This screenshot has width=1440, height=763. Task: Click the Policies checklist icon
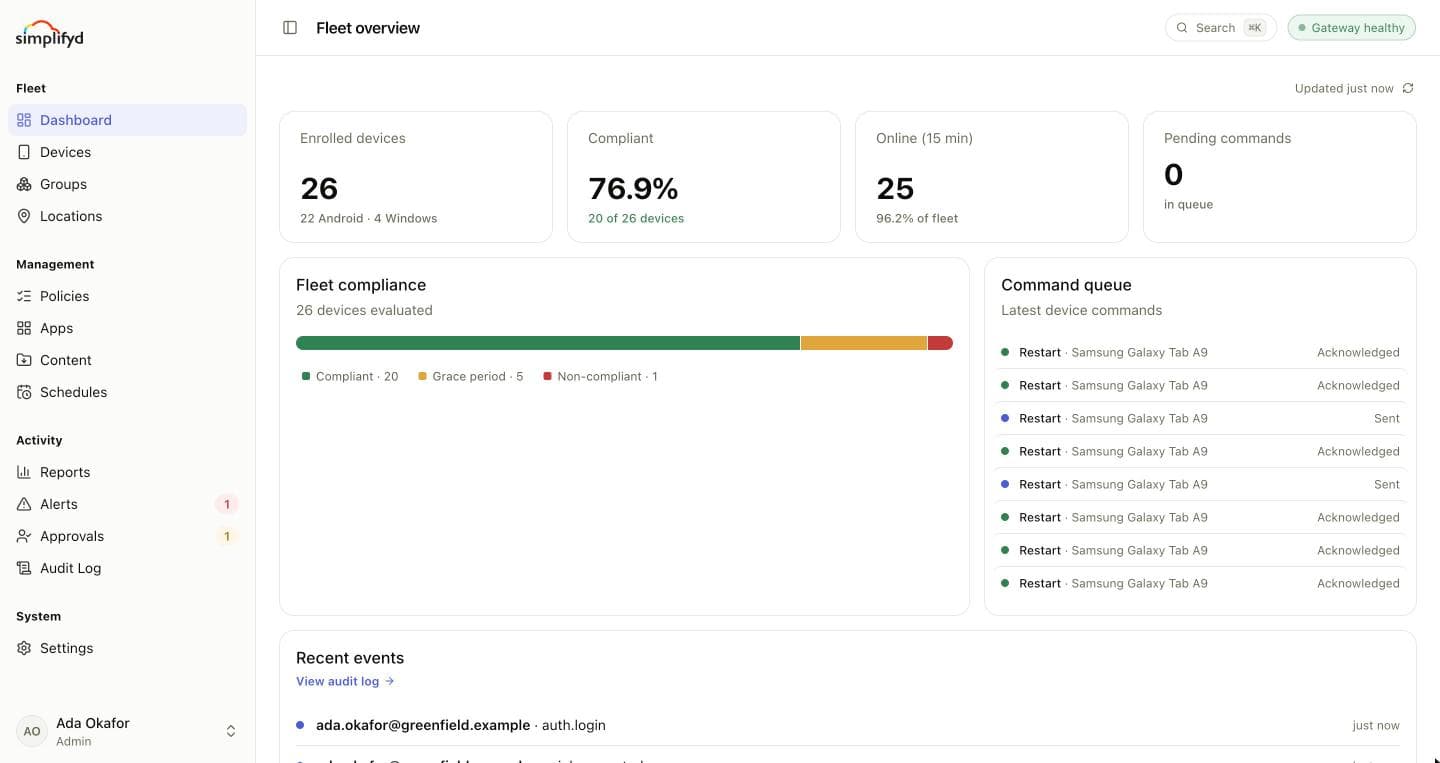[24, 296]
